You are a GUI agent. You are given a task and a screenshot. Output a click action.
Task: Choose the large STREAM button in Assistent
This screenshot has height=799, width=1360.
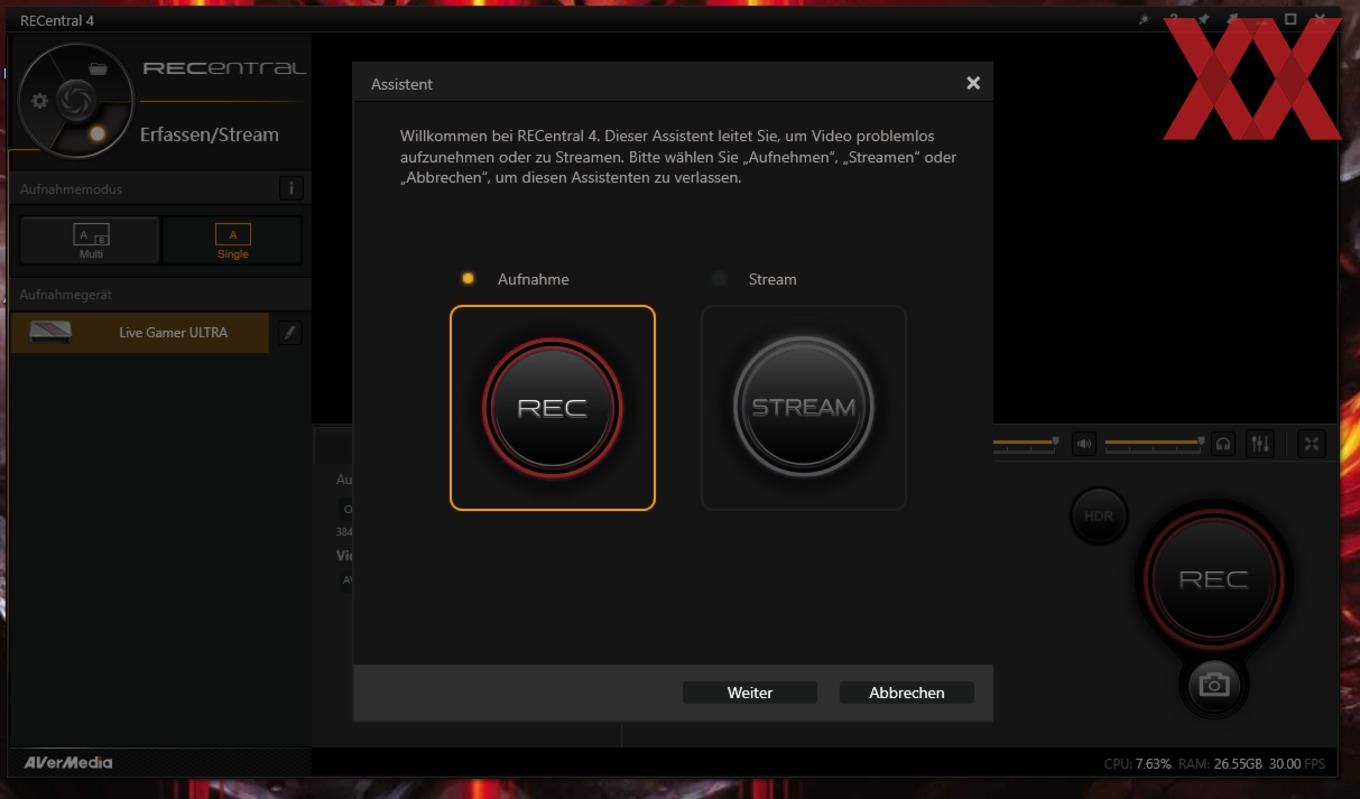click(803, 407)
